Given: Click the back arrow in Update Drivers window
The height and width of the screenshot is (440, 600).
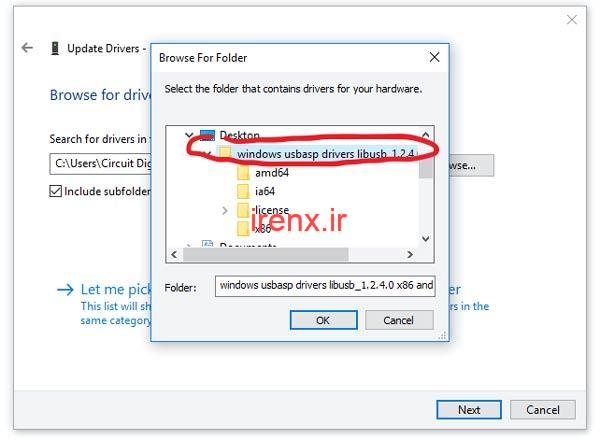Looking at the screenshot, I should (27, 48).
